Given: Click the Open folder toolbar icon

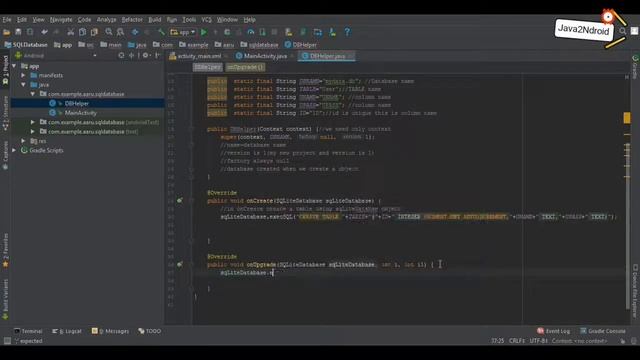Looking at the screenshot, I should click(x=7, y=32).
